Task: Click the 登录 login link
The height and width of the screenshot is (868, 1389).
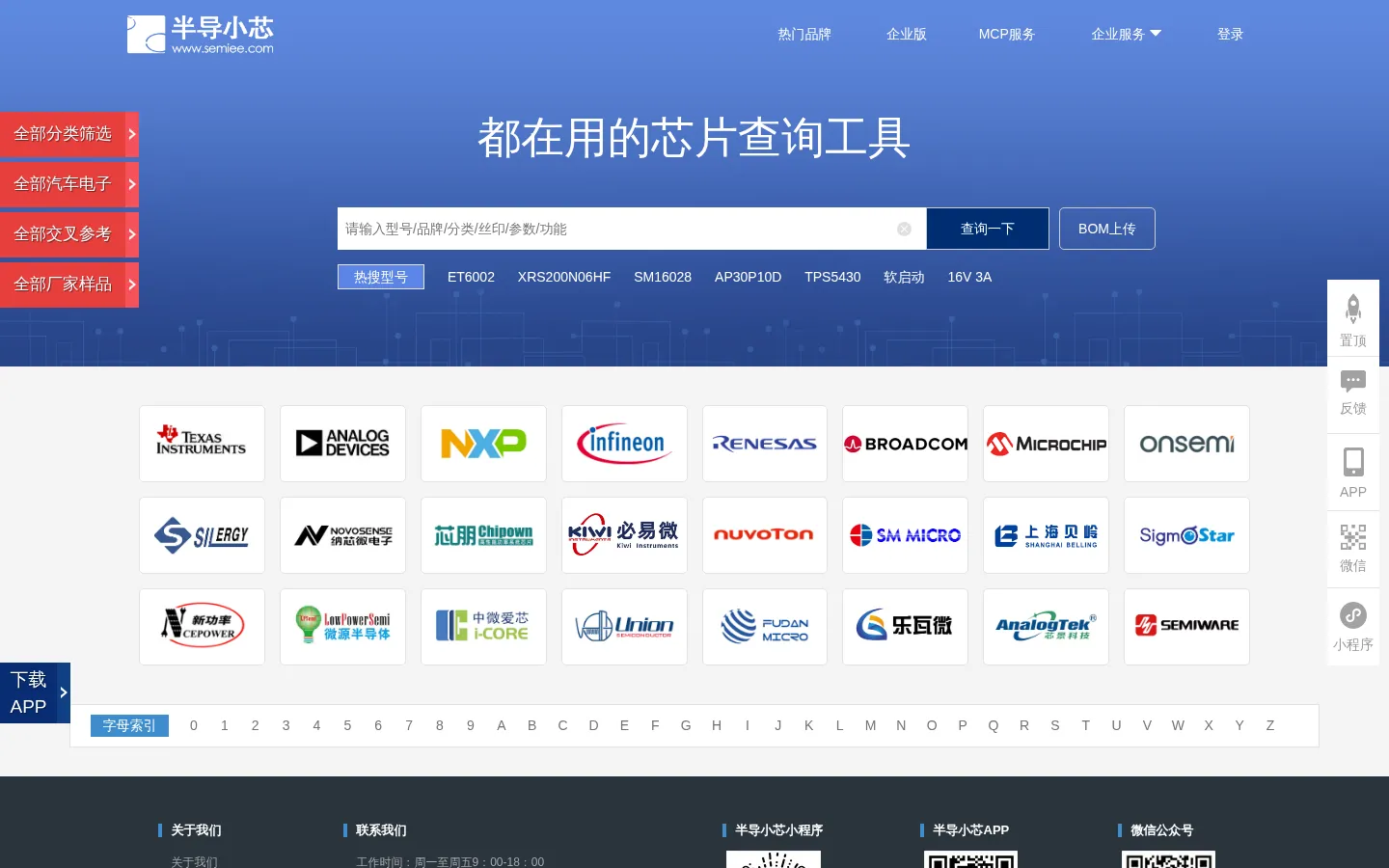Action: pos(1230,34)
